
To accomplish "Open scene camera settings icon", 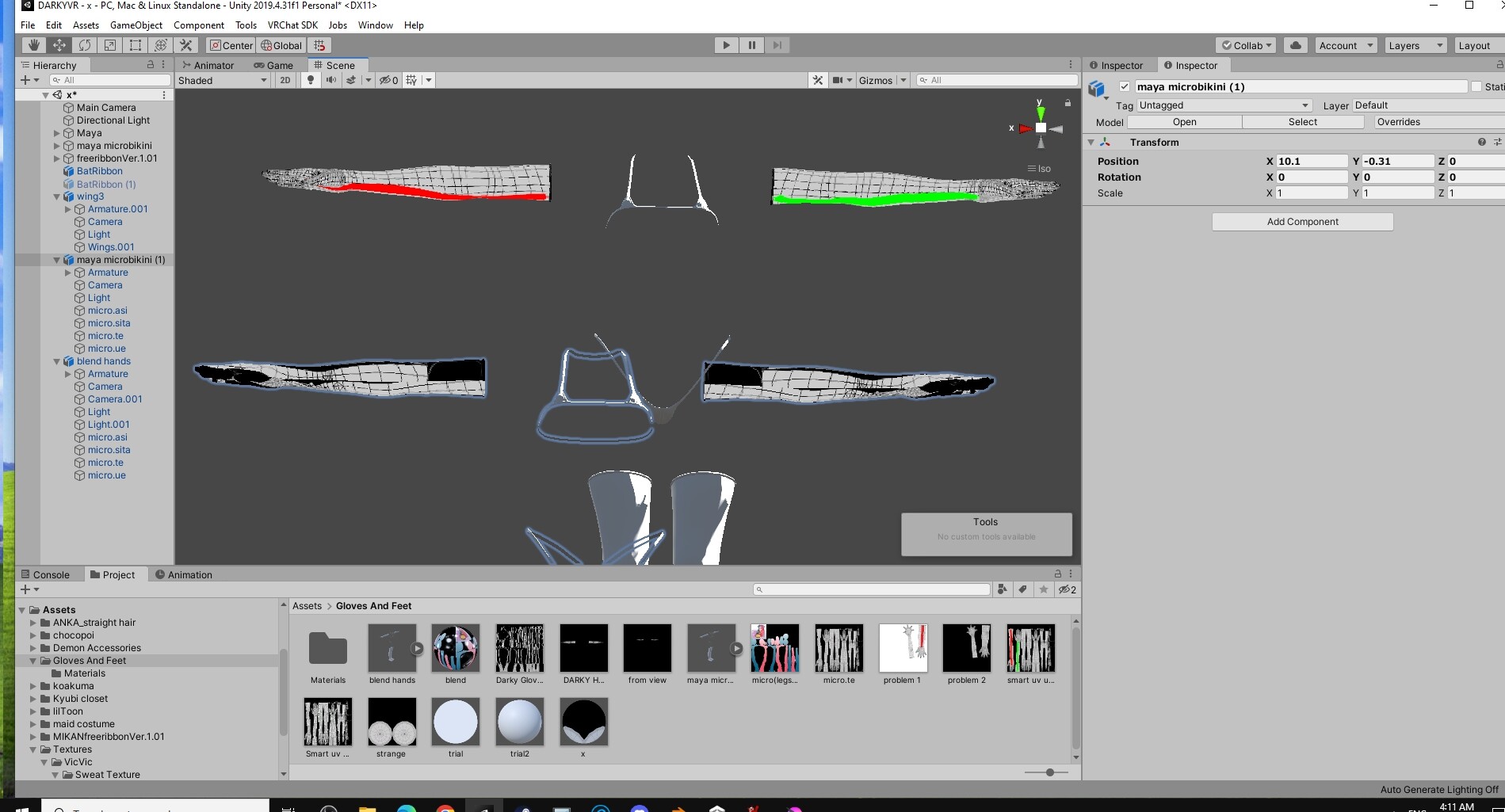I will point(838,80).
